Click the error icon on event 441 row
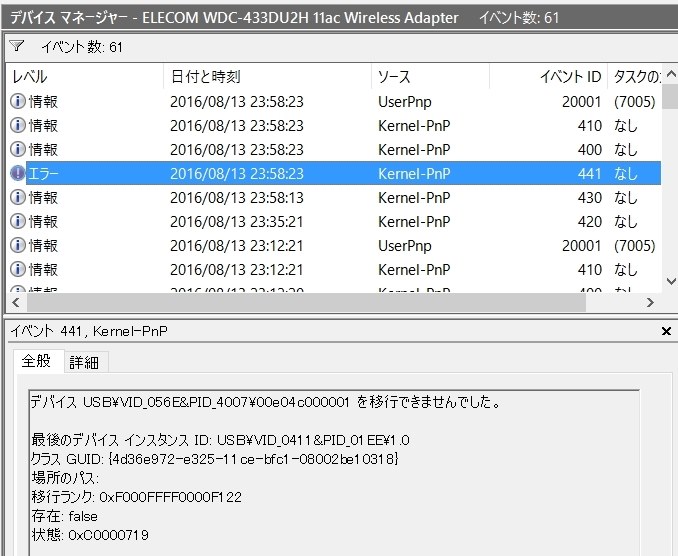This screenshot has height=556, width=678. pos(18,173)
